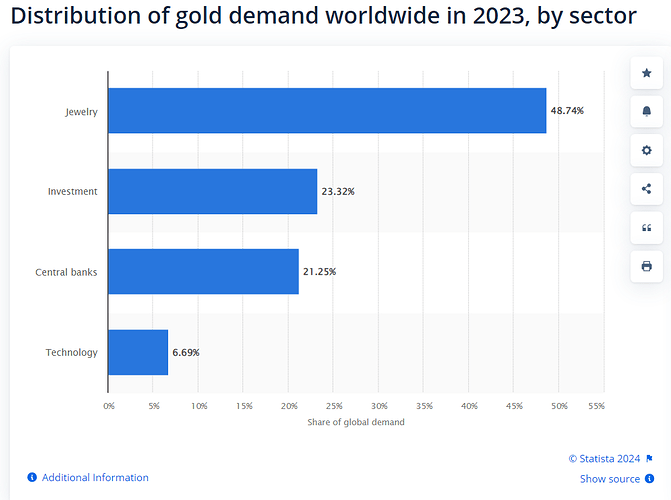Click the flag icon beside Statista 2024
The image size is (671, 500).
[x=649, y=459]
